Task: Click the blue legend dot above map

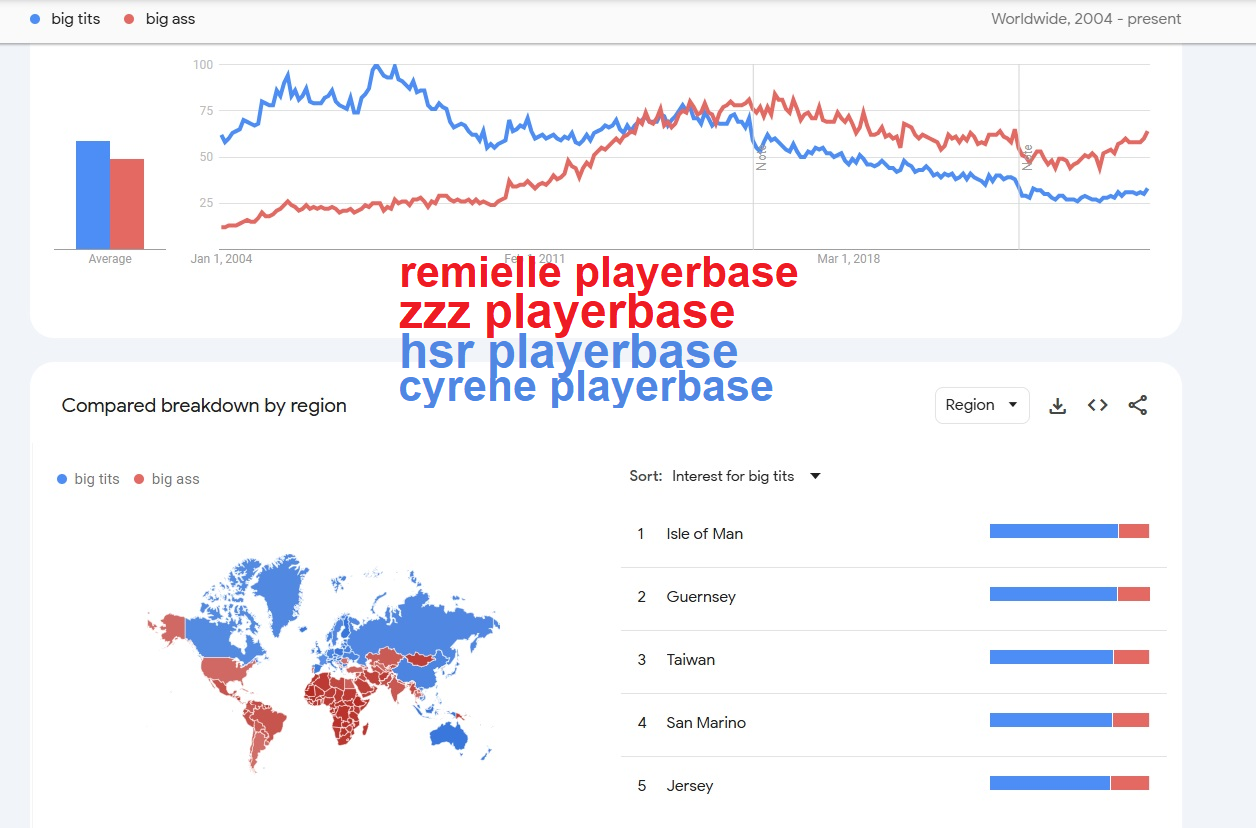Action: coord(62,479)
